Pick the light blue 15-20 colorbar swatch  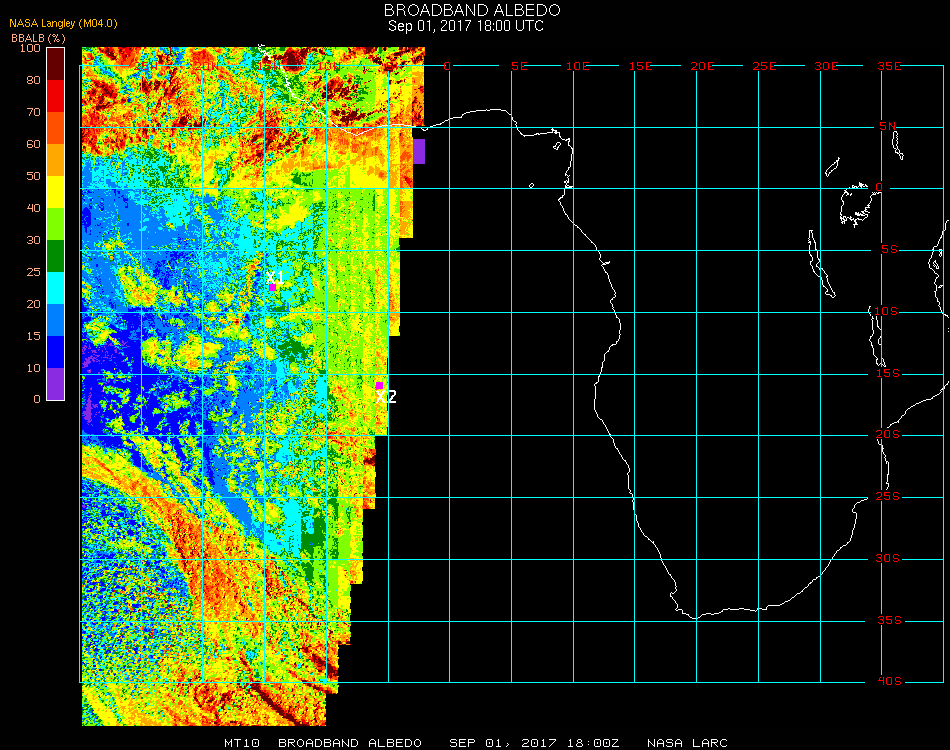point(56,320)
